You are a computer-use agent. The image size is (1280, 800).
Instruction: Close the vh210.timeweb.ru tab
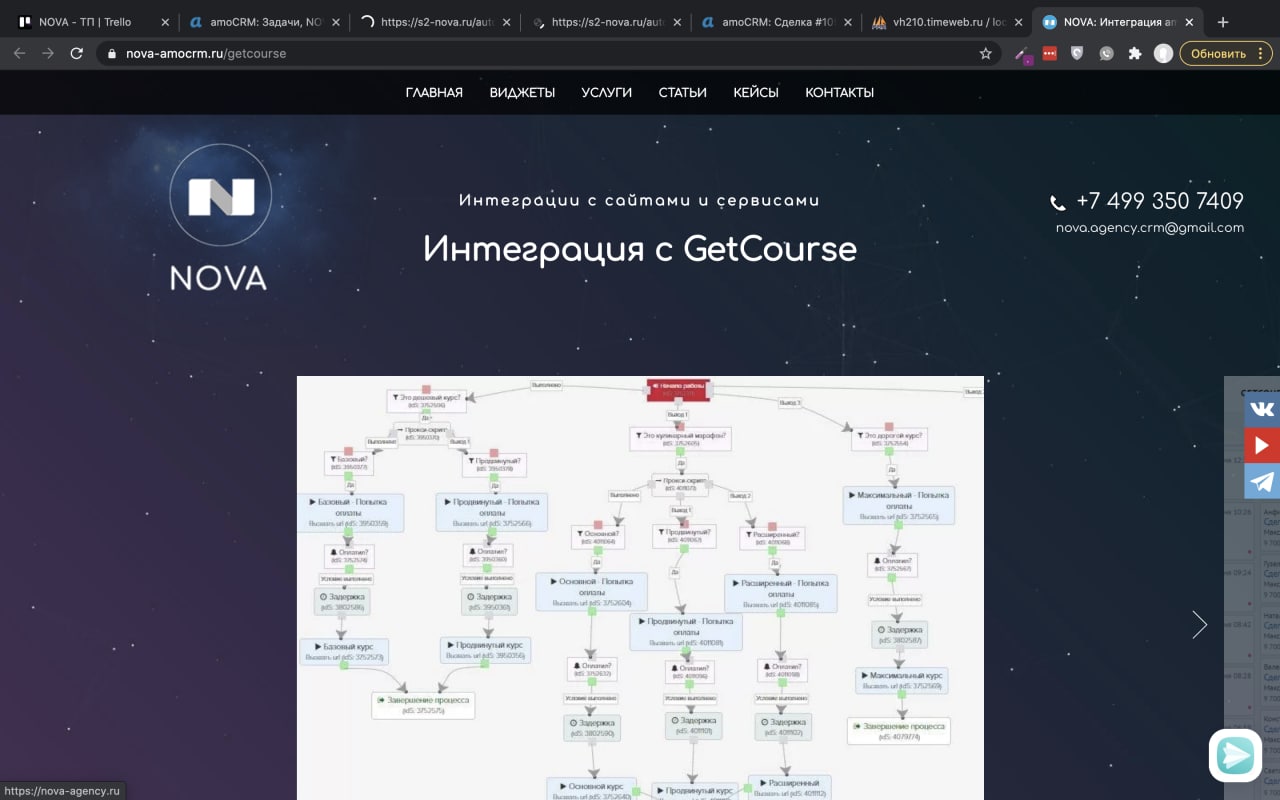[x=1018, y=22]
